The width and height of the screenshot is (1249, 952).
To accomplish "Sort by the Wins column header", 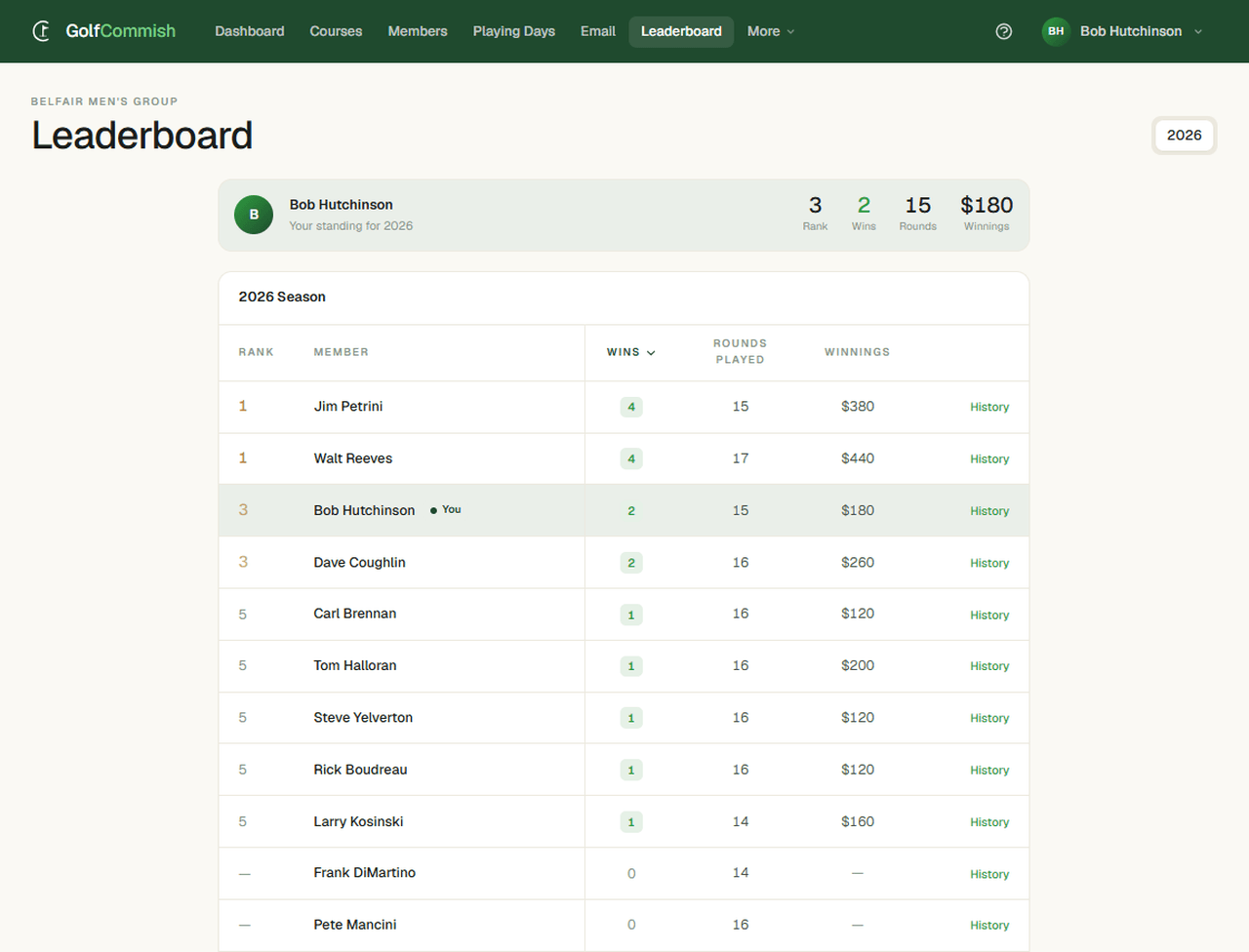I will tap(630, 352).
